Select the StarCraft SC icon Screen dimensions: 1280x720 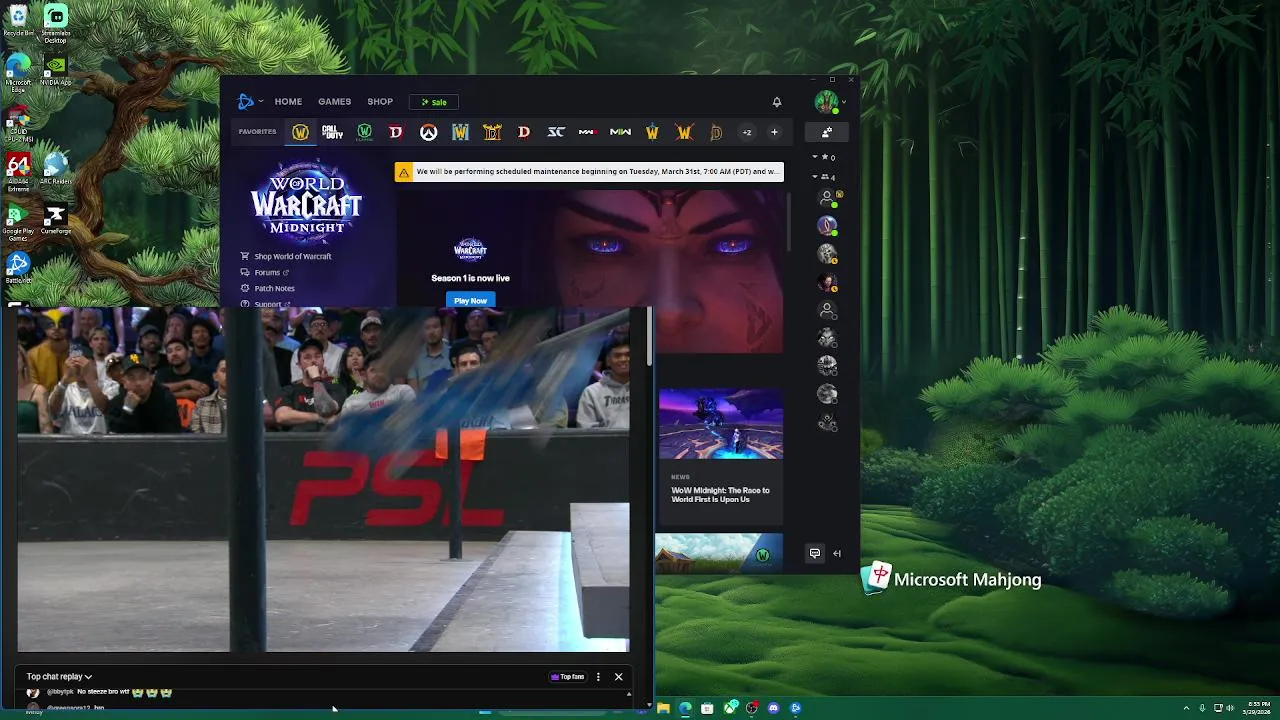click(556, 132)
